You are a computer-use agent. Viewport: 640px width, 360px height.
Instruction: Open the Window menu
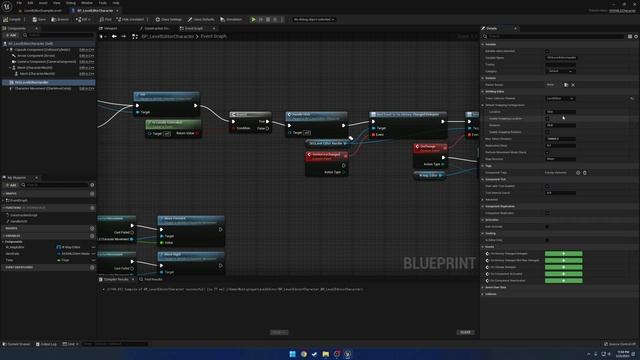(x=87, y=3)
